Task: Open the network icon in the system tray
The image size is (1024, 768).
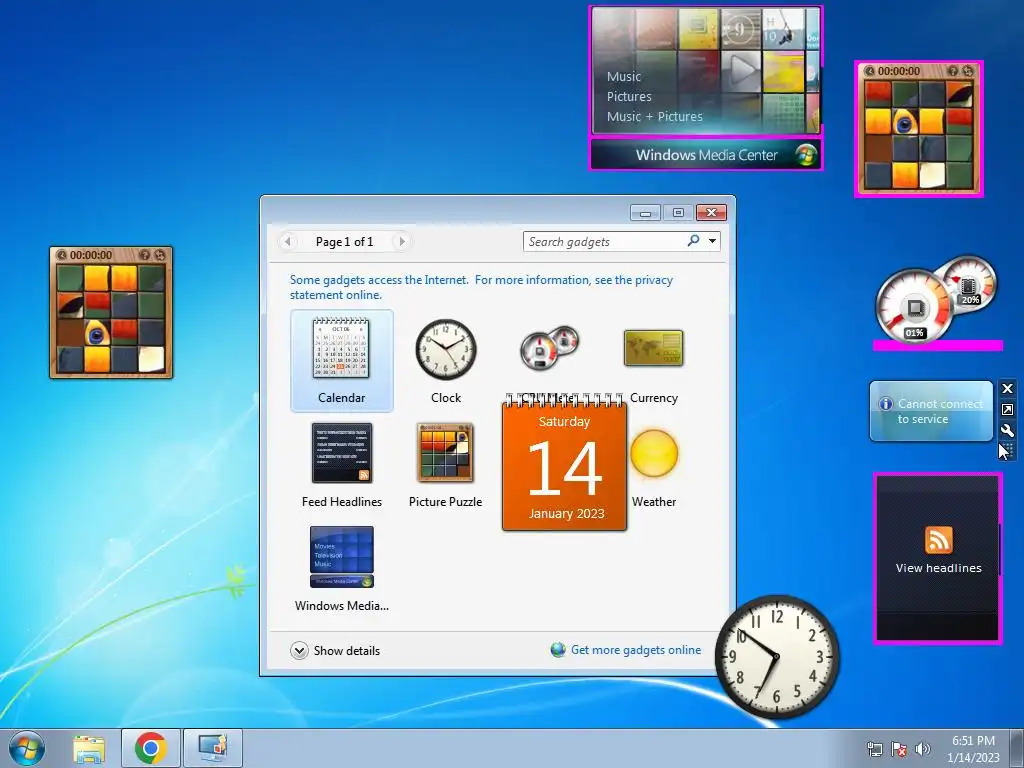Action: coord(874,749)
